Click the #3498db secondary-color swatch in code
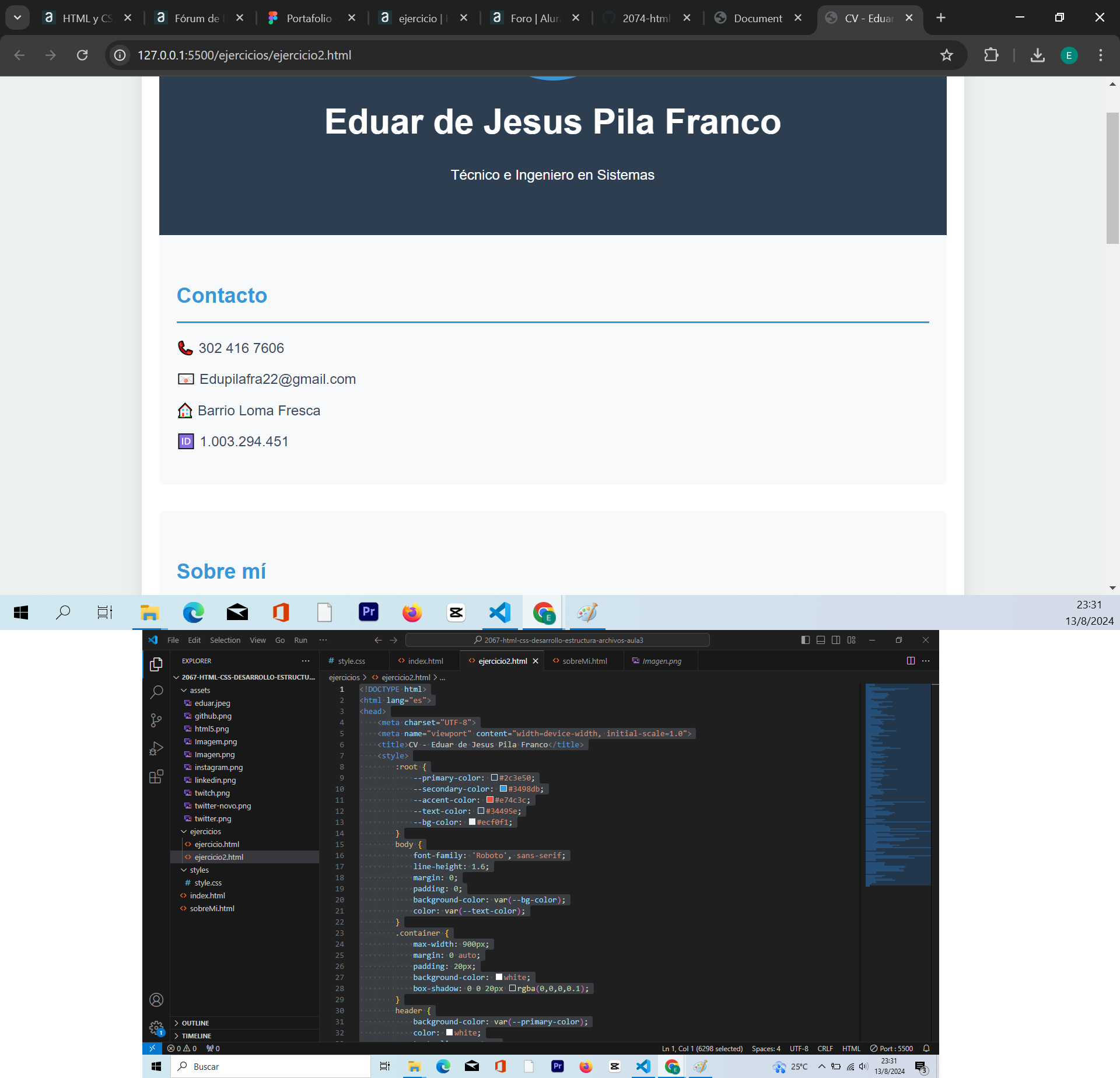1120x1078 pixels. click(503, 789)
